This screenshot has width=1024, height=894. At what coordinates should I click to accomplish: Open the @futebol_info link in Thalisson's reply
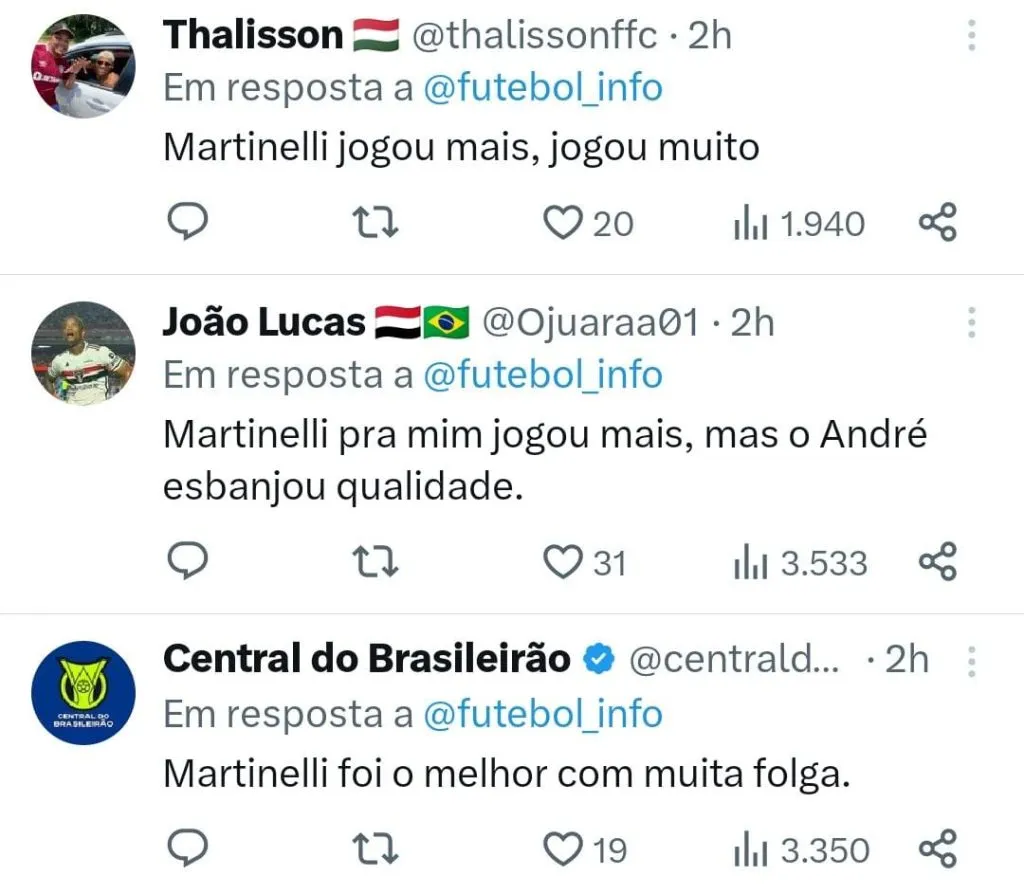[x=543, y=88]
